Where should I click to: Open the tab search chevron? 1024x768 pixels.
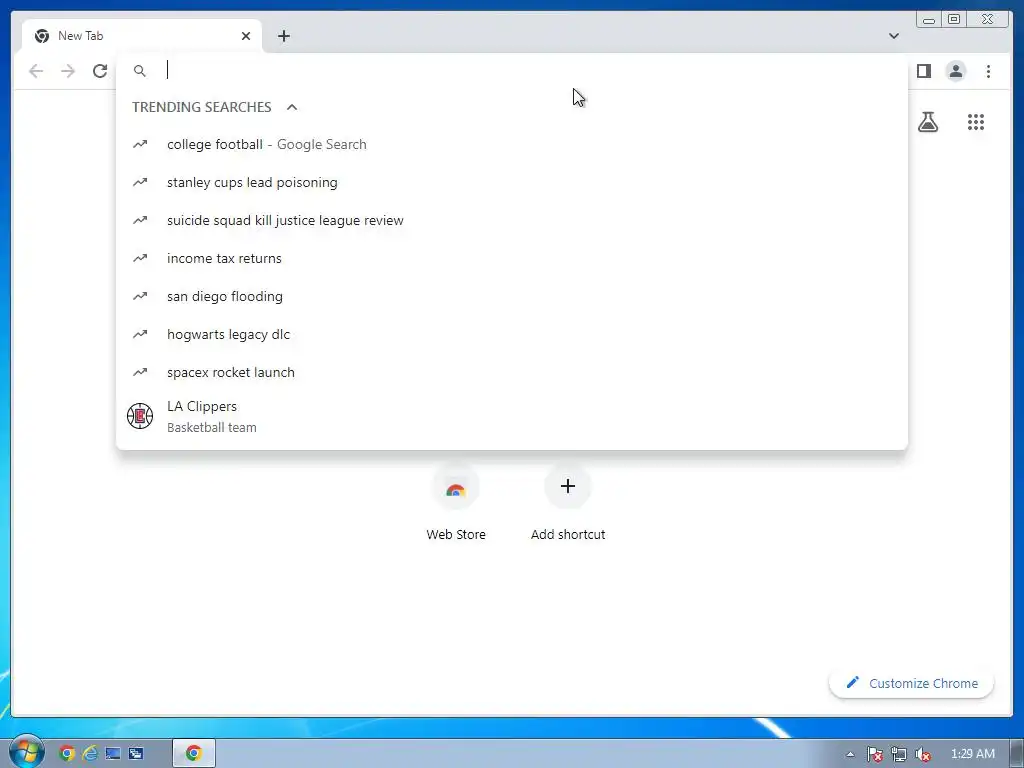pyautogui.click(x=893, y=36)
